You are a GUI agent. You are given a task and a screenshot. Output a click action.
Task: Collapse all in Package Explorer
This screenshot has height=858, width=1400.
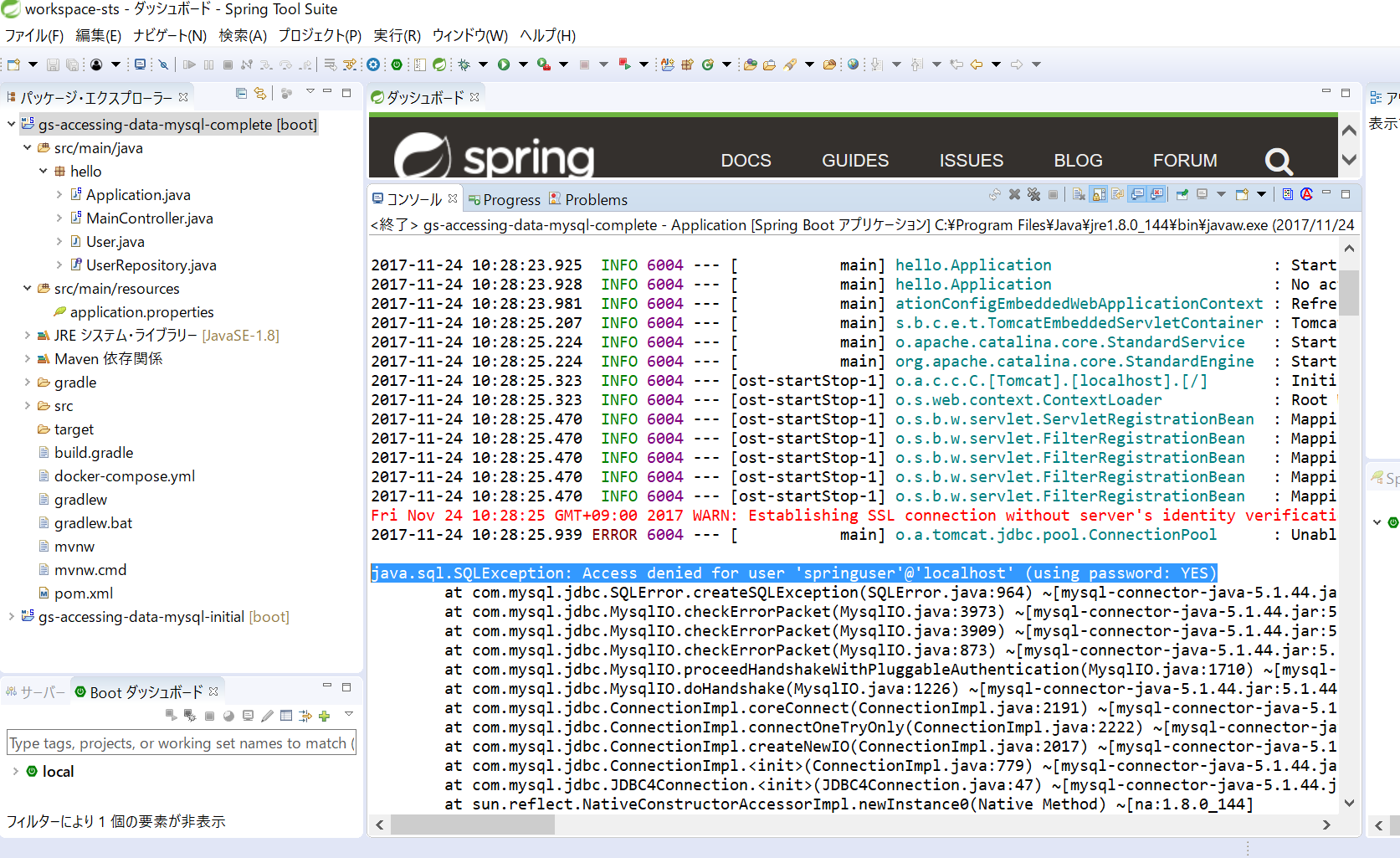pos(241,94)
